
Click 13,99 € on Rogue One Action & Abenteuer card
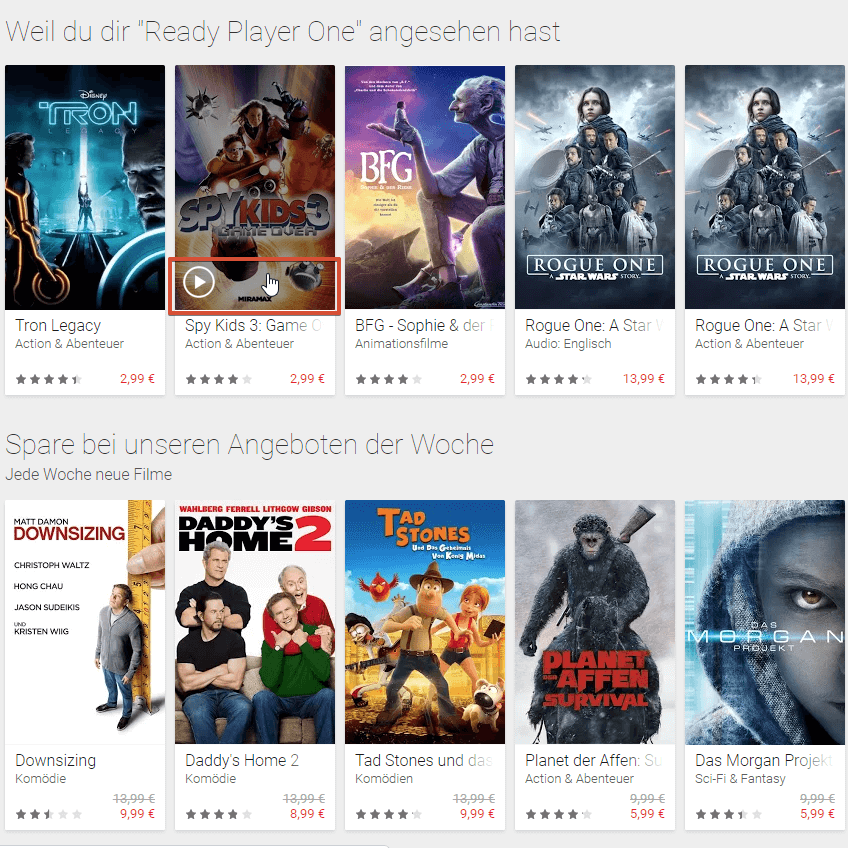click(x=813, y=379)
